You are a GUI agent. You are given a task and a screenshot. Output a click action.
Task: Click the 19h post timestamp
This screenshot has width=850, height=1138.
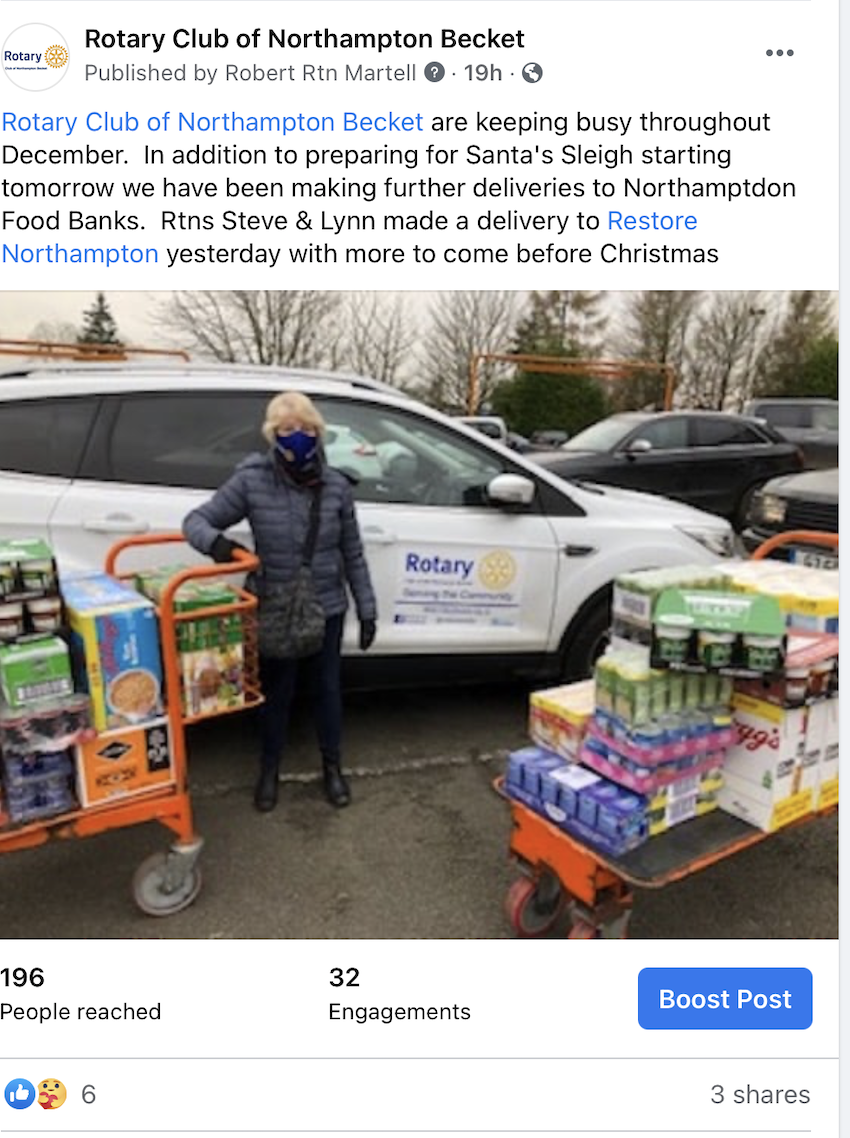click(x=483, y=73)
